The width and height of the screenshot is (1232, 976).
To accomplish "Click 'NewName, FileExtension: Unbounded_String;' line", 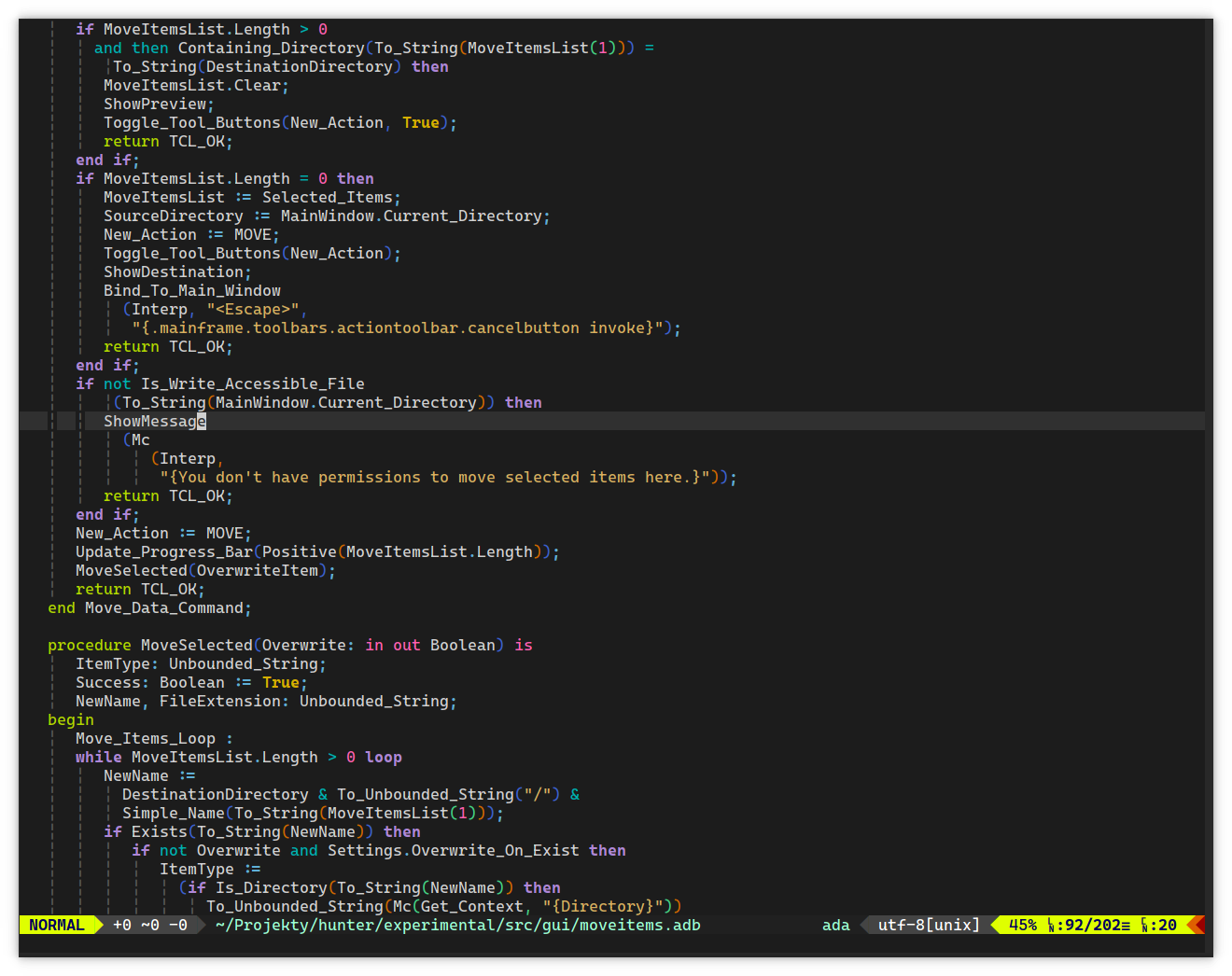I will coord(267,701).
